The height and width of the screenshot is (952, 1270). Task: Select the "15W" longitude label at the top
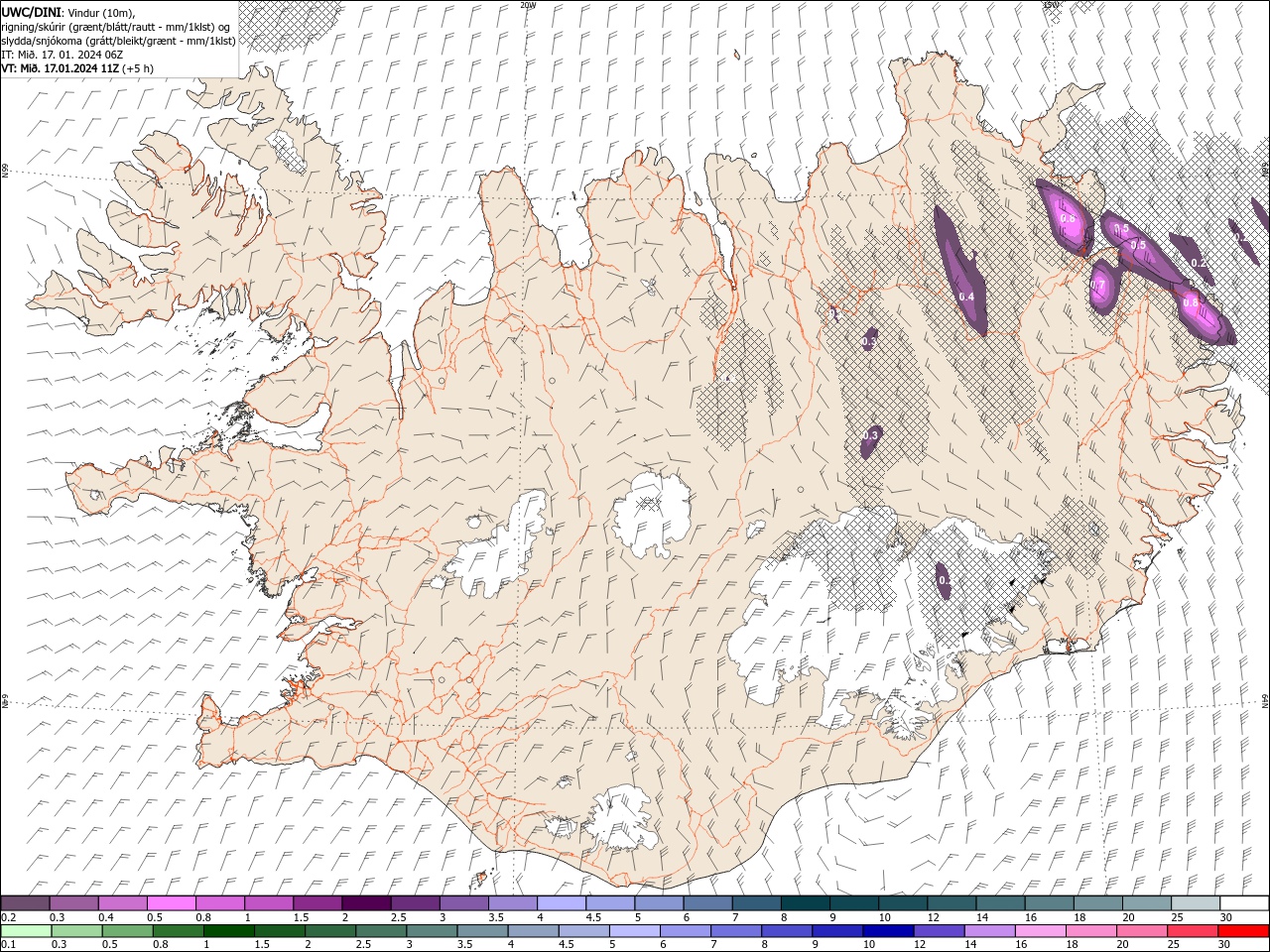pos(1051,5)
